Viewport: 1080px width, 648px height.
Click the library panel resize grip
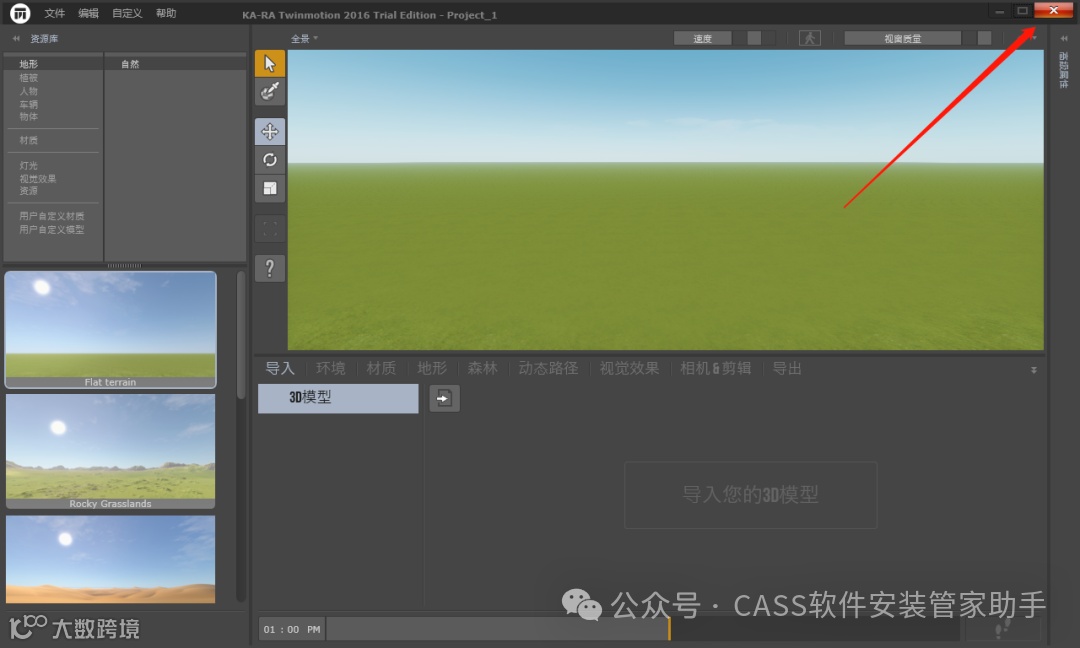click(125, 265)
